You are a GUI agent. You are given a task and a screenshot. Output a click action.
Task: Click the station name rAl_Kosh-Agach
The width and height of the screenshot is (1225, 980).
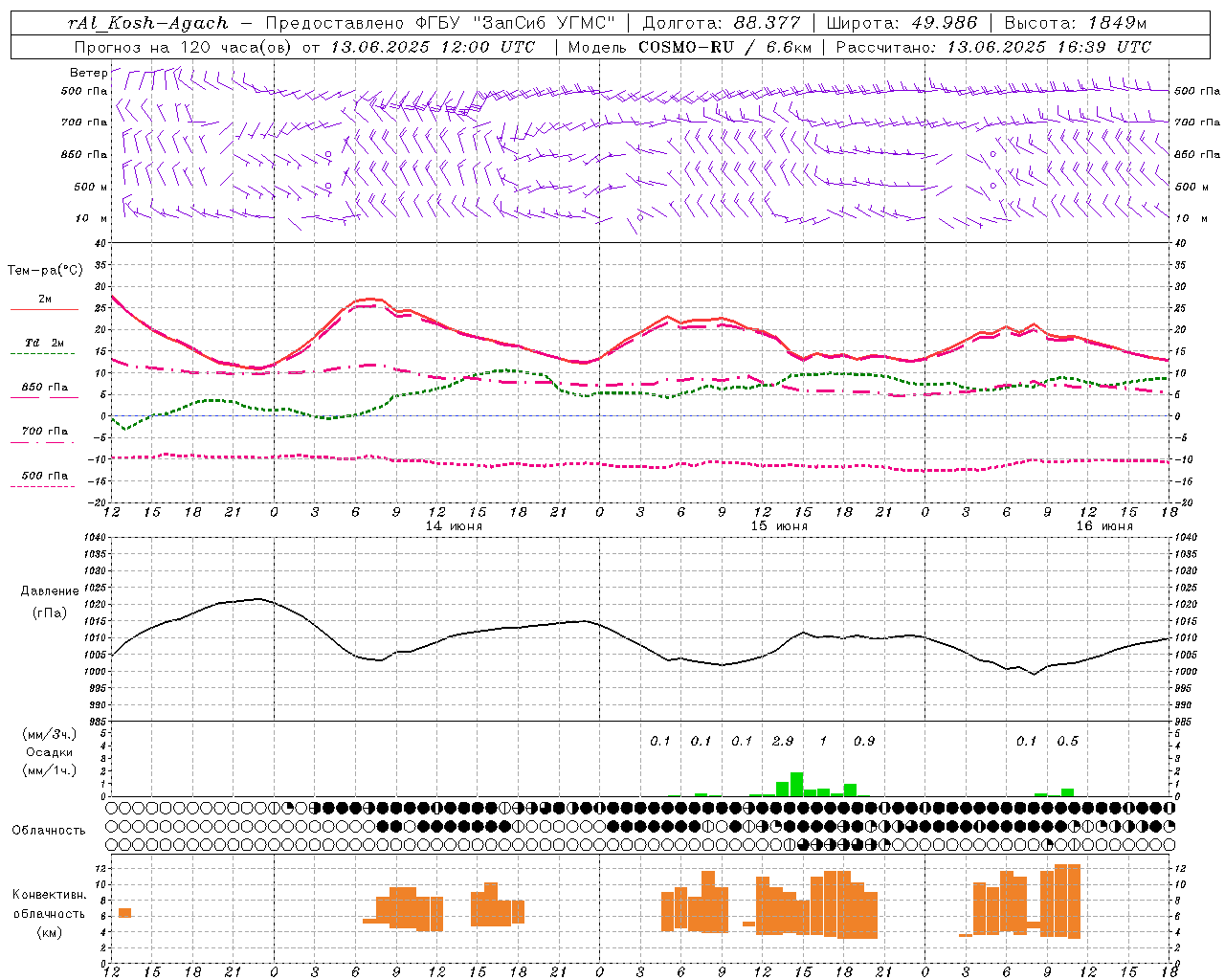coord(148,23)
